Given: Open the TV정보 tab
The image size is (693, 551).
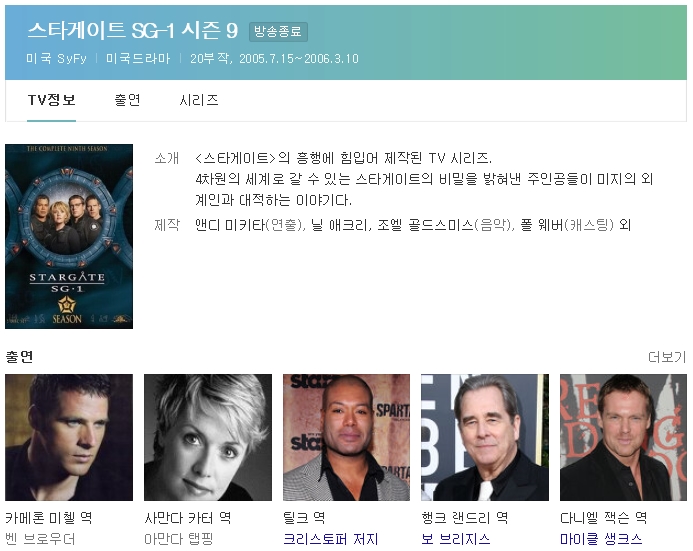Looking at the screenshot, I should 51,100.
